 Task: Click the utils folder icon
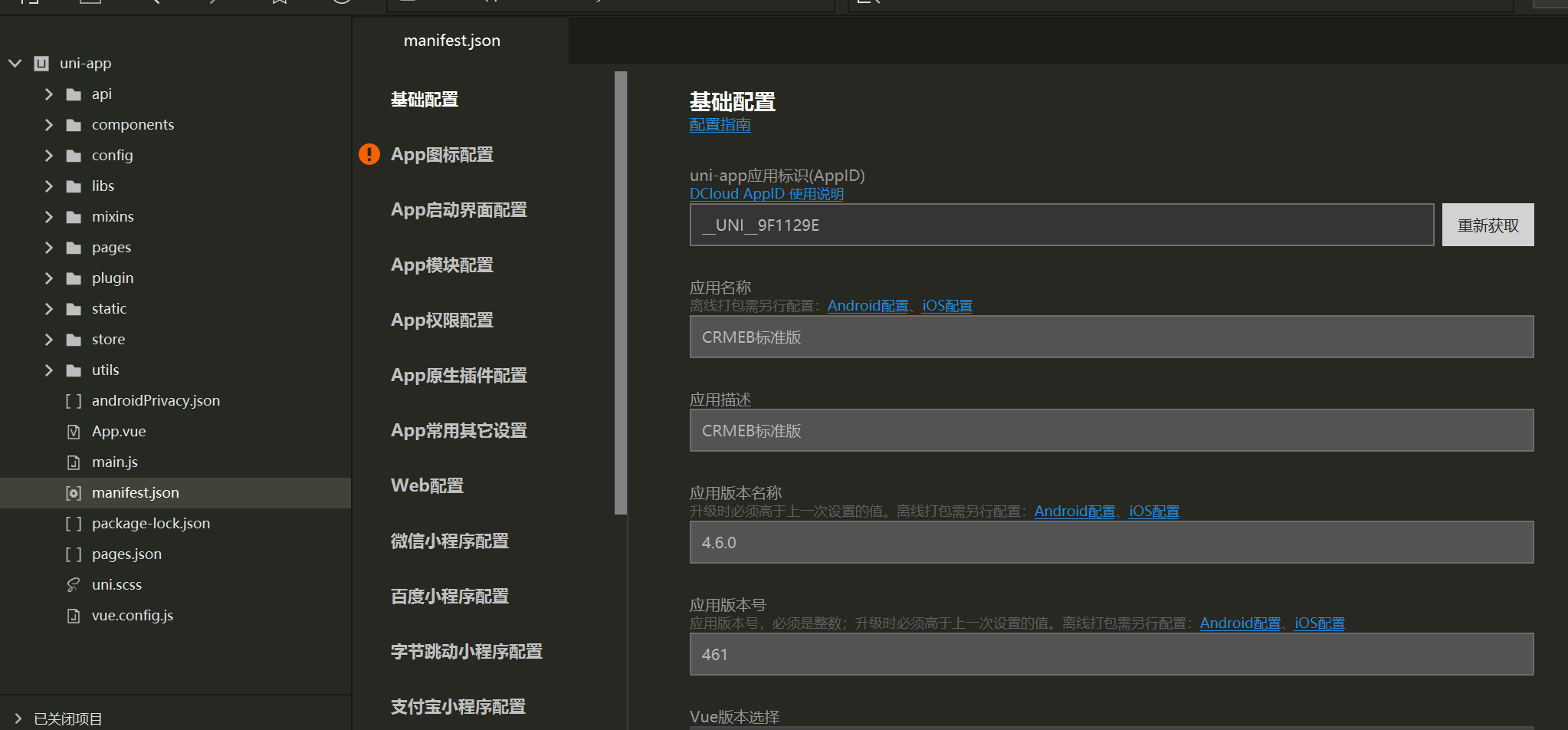tap(74, 370)
